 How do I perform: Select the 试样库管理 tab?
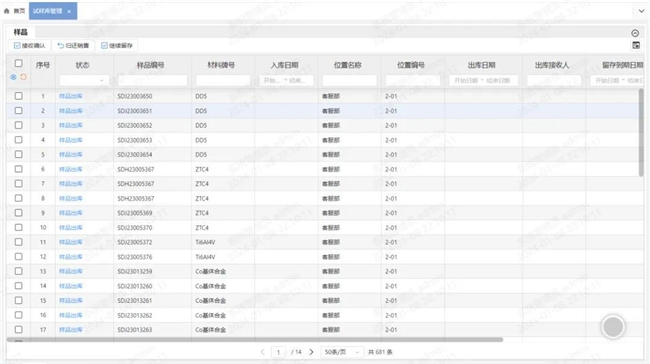[x=48, y=11]
